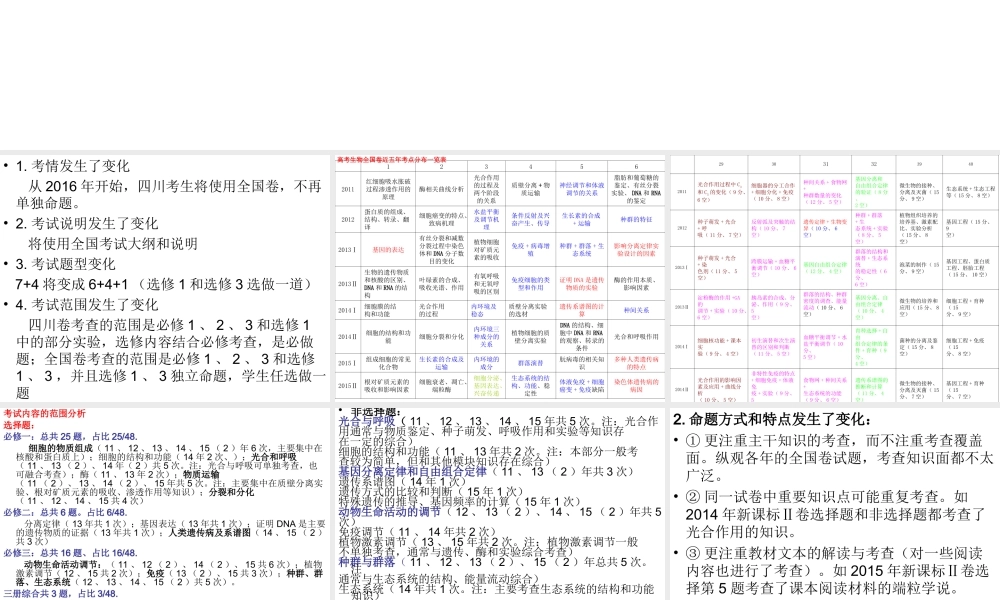This screenshot has height=600, width=1000.
Task: Open the slide starting with '非选择题'
Action: coord(499,503)
